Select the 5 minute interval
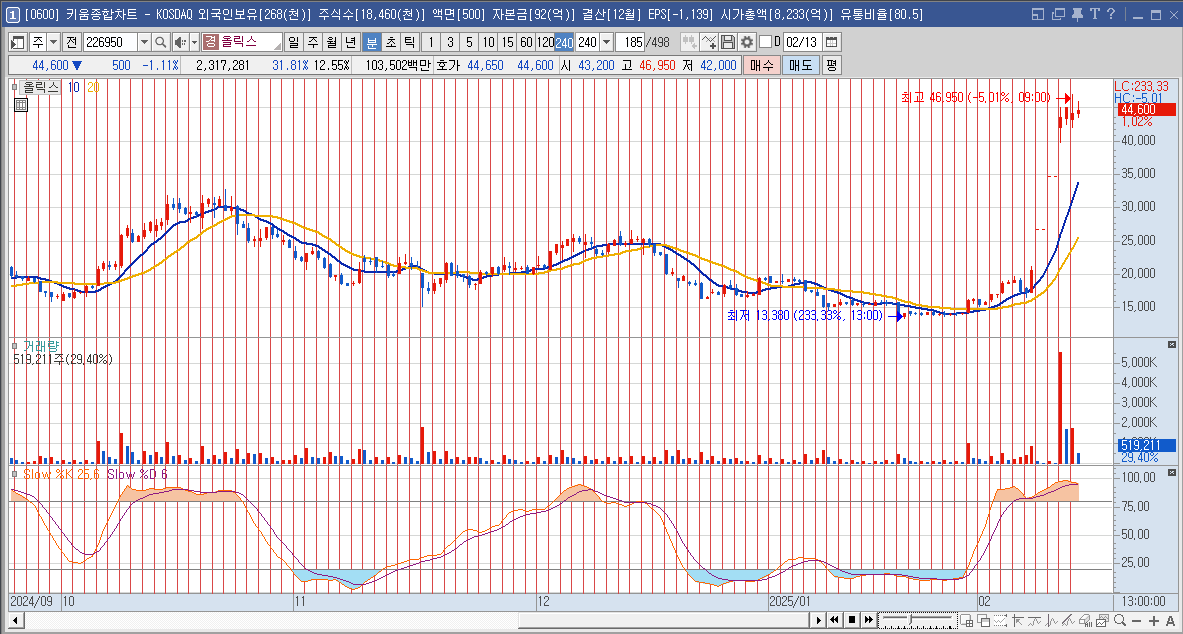Viewport: 1183px width, 634px height. pos(469,42)
